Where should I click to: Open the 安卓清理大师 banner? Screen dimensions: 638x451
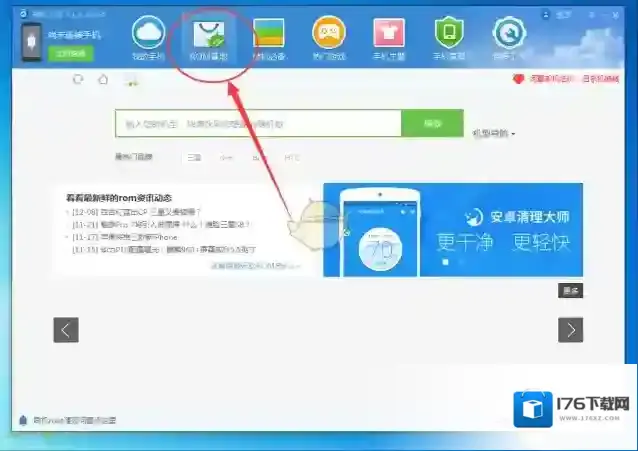[x=453, y=229]
